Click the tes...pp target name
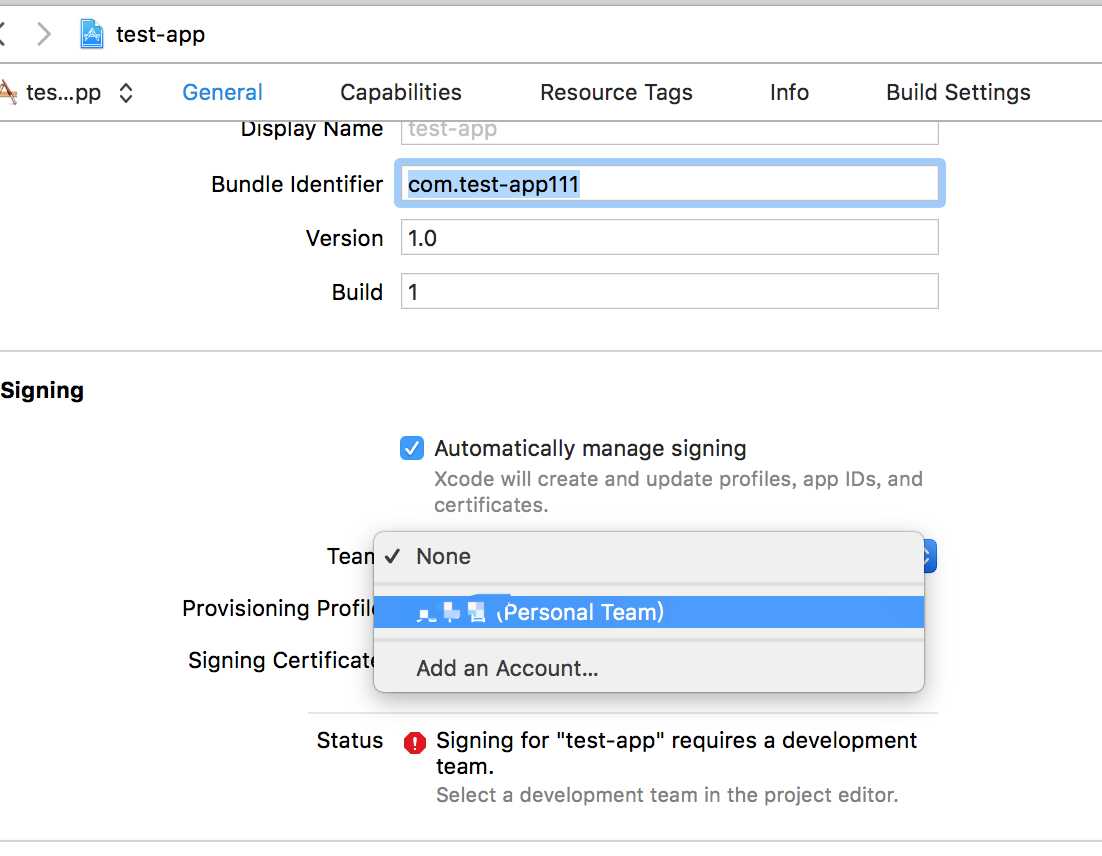Image resolution: width=1102 pixels, height=856 pixels. (63, 93)
